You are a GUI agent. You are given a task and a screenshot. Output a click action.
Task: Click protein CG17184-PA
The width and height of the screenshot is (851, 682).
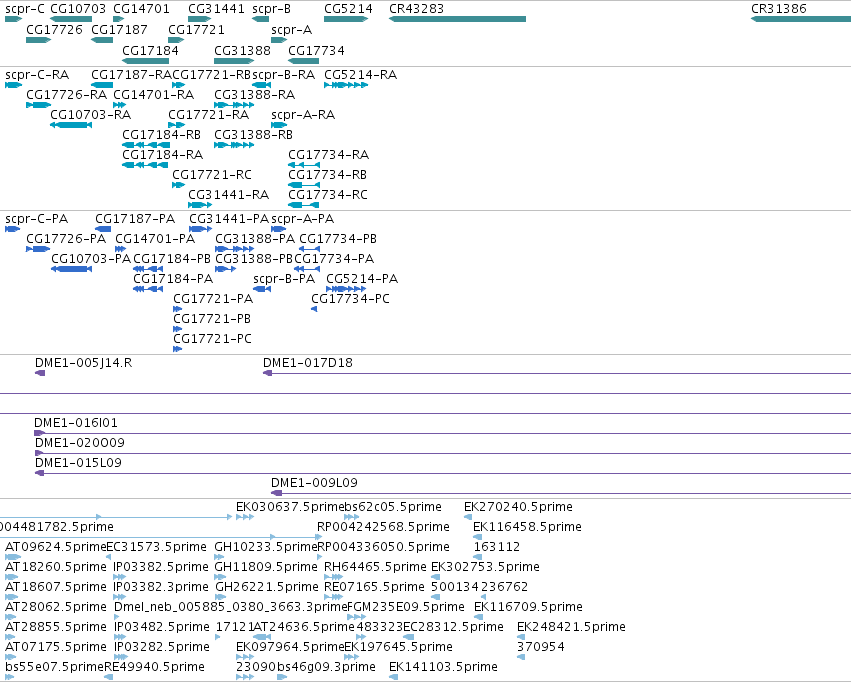pyautogui.click(x=173, y=279)
